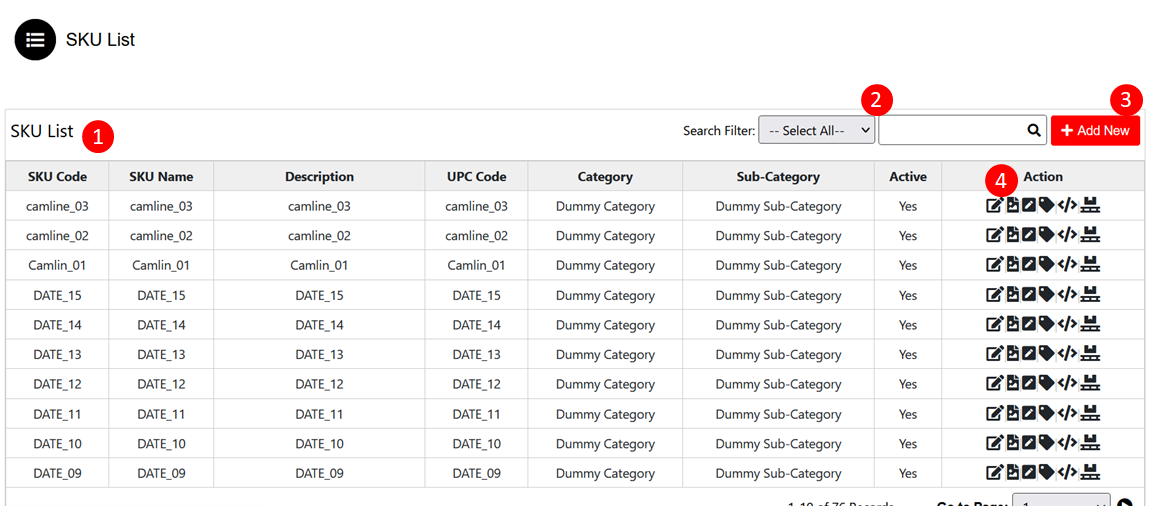Click the Category column header
This screenshot has height=506, width=1163.
point(605,177)
